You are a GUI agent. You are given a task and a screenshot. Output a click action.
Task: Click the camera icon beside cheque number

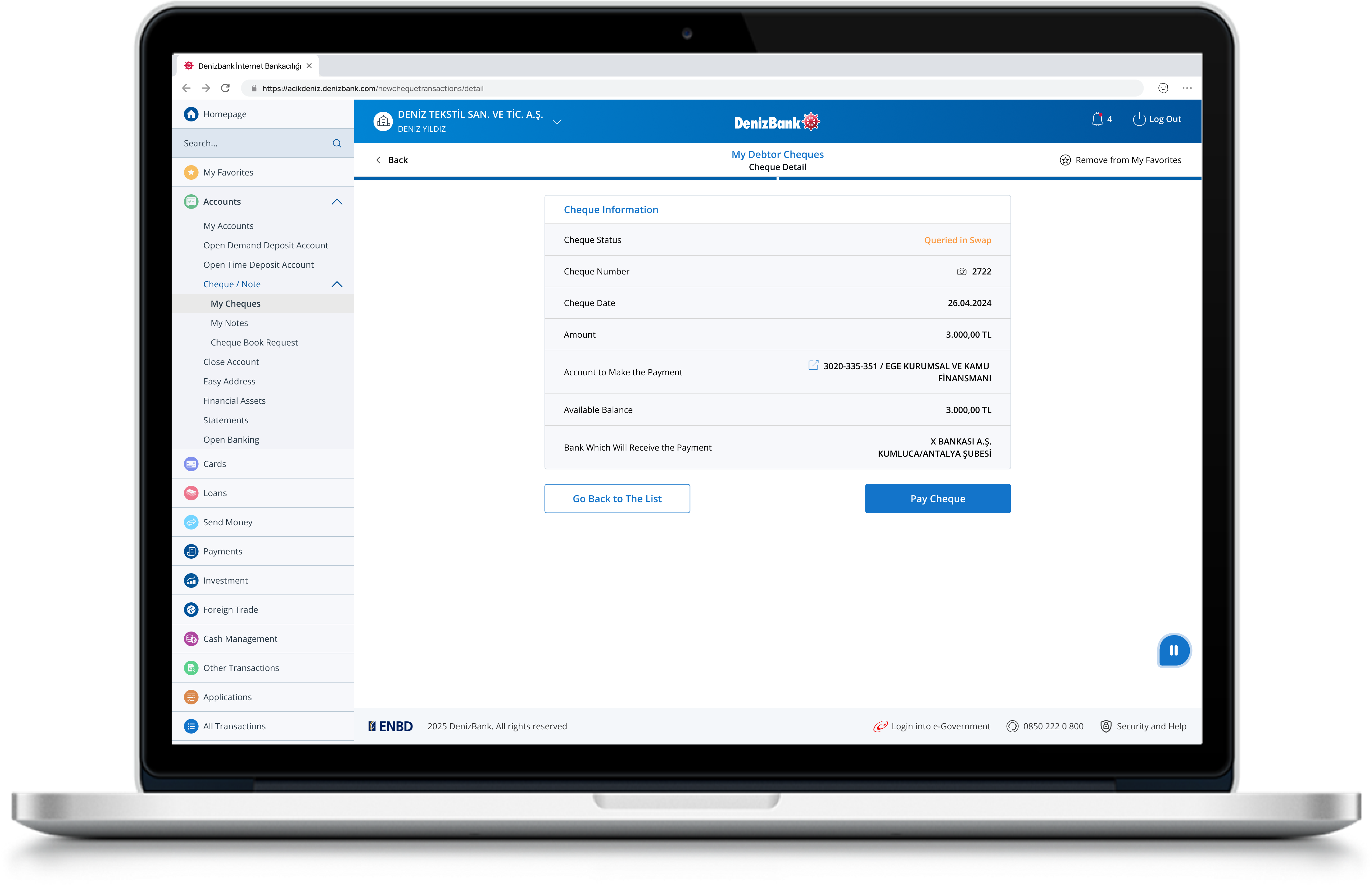click(961, 271)
